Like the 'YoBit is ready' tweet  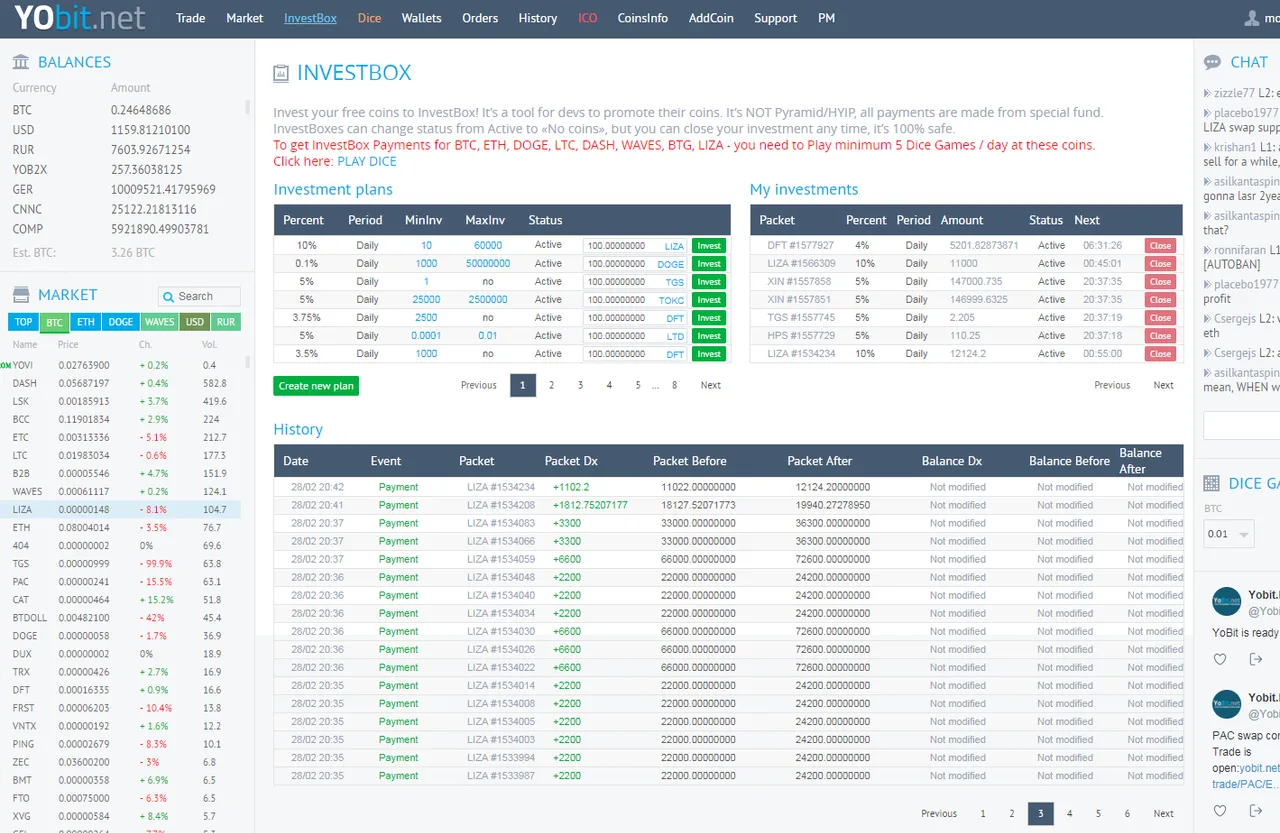point(1220,659)
